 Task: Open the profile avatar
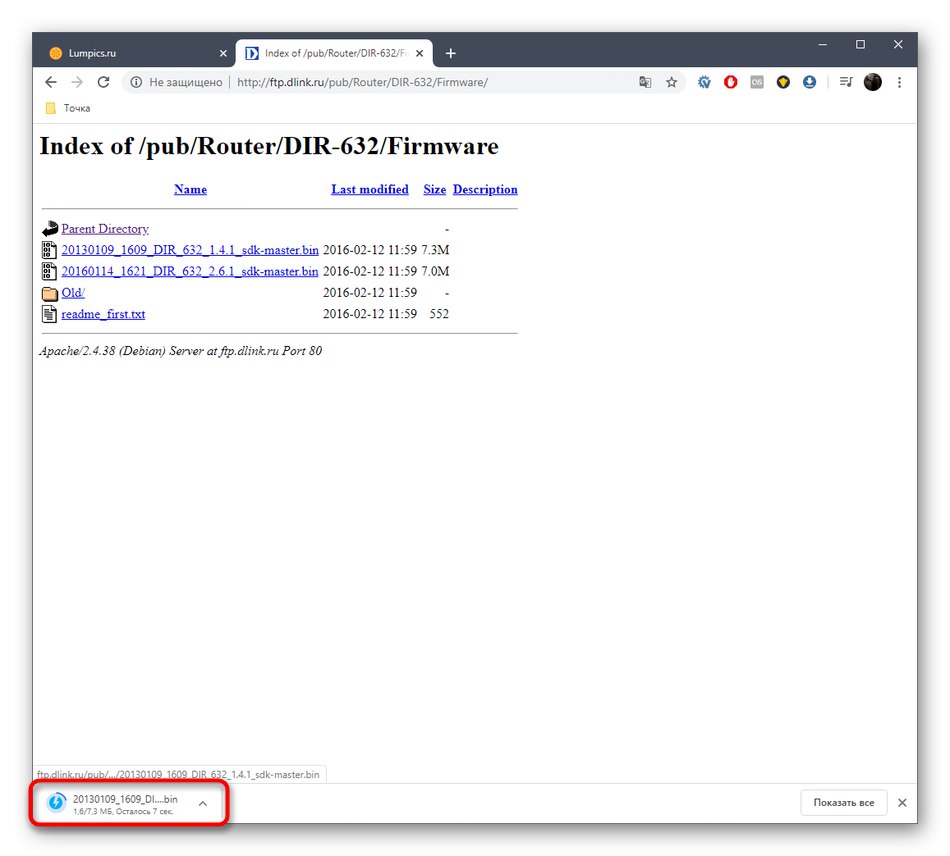coord(873,82)
